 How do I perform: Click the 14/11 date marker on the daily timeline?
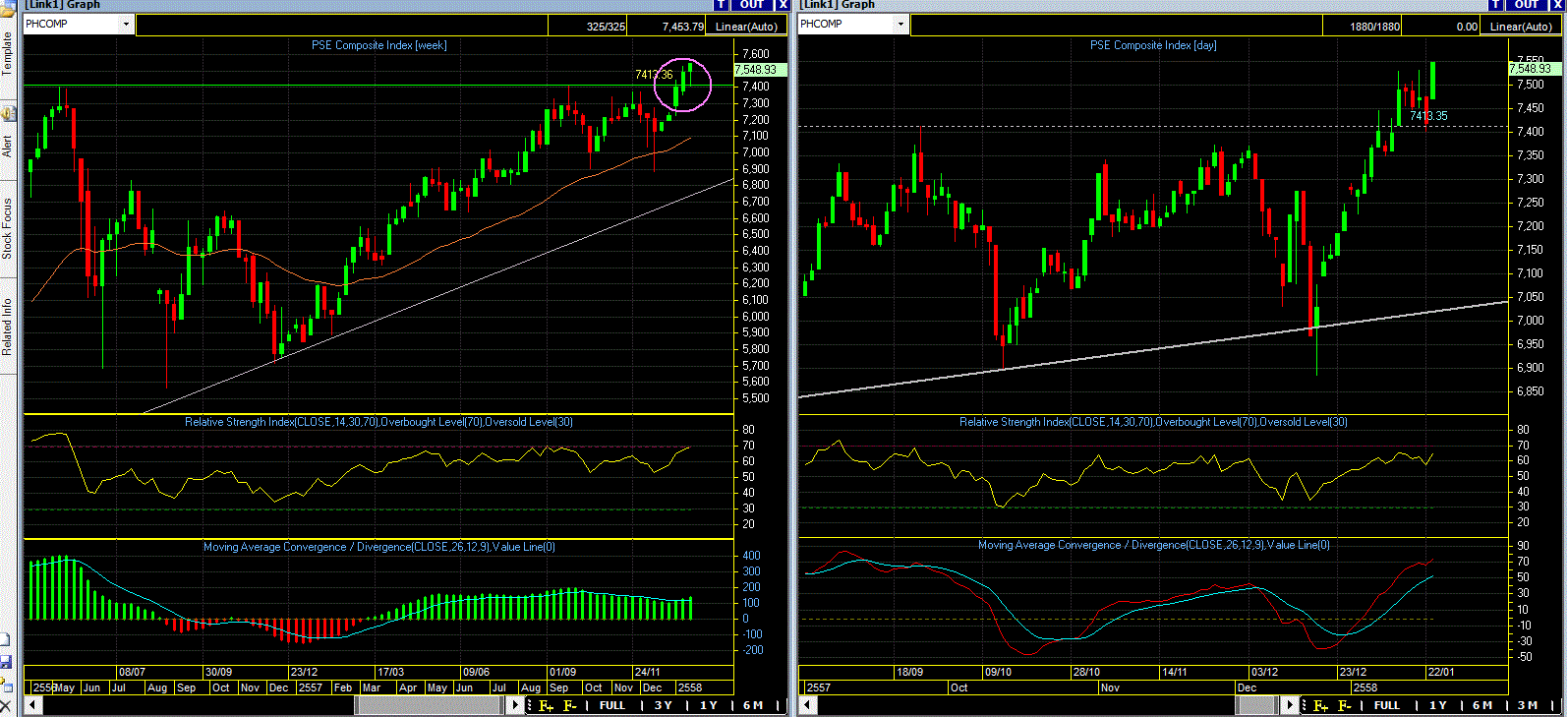(1175, 673)
